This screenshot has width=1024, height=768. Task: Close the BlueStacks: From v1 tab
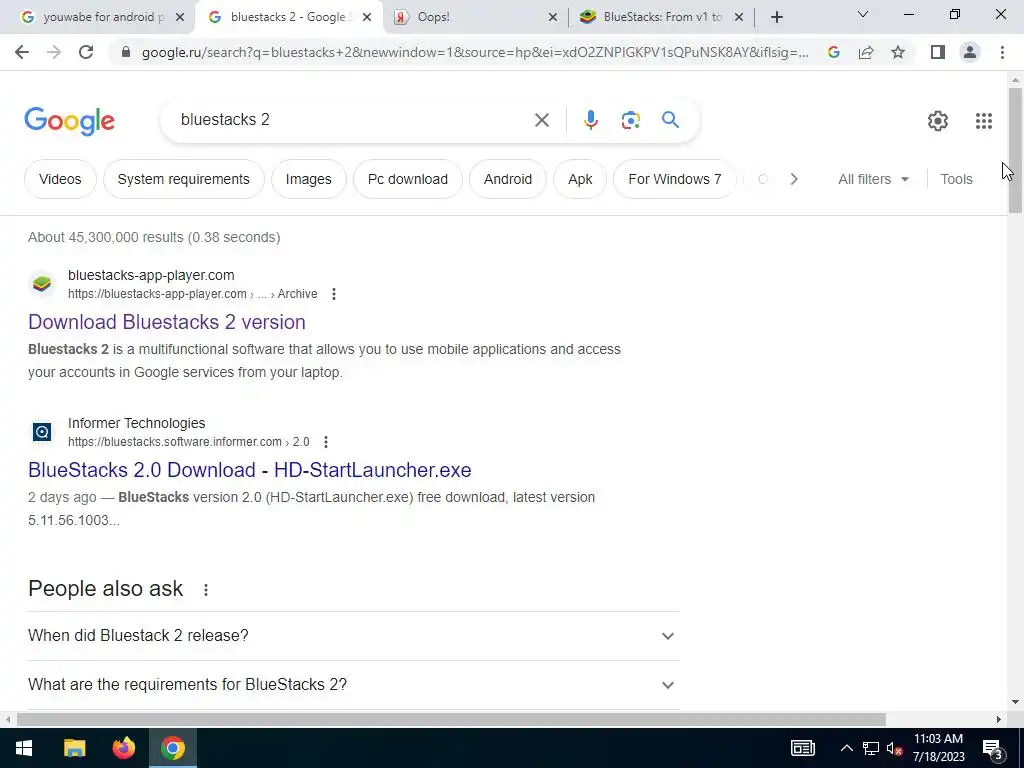(x=739, y=17)
